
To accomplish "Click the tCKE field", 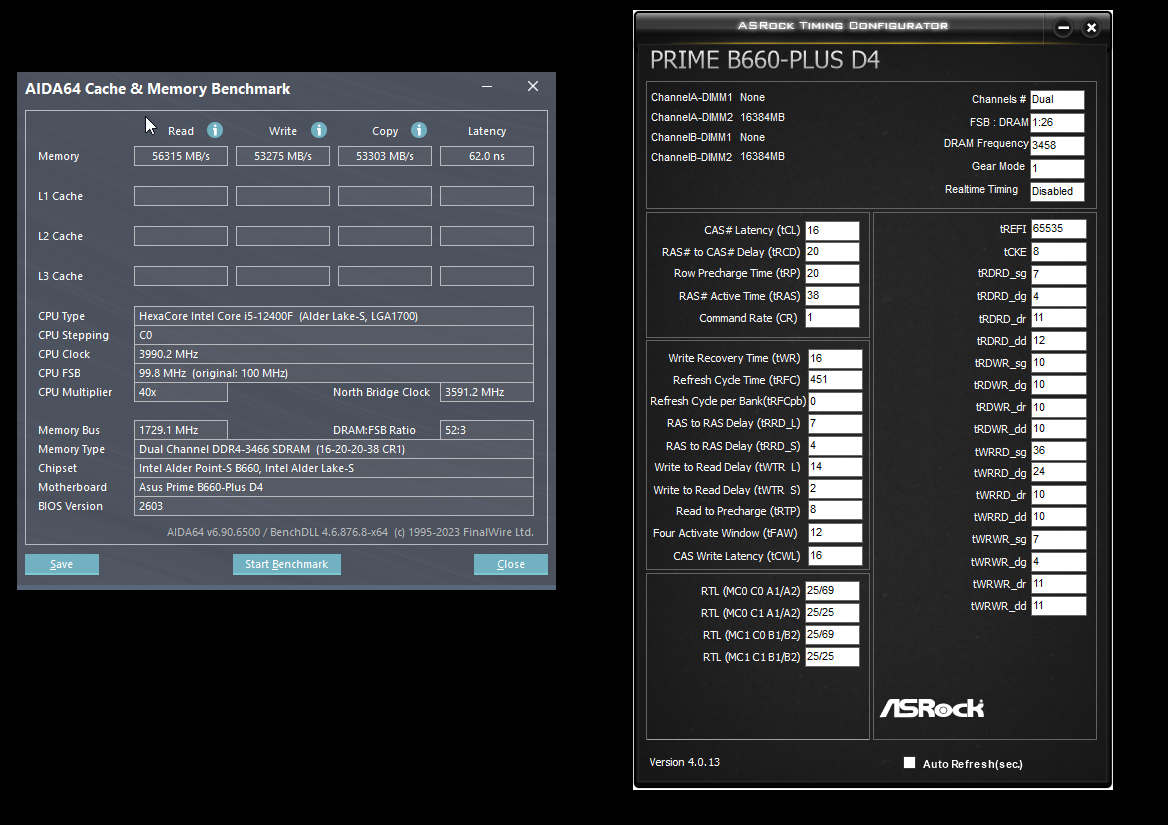I will (1058, 252).
